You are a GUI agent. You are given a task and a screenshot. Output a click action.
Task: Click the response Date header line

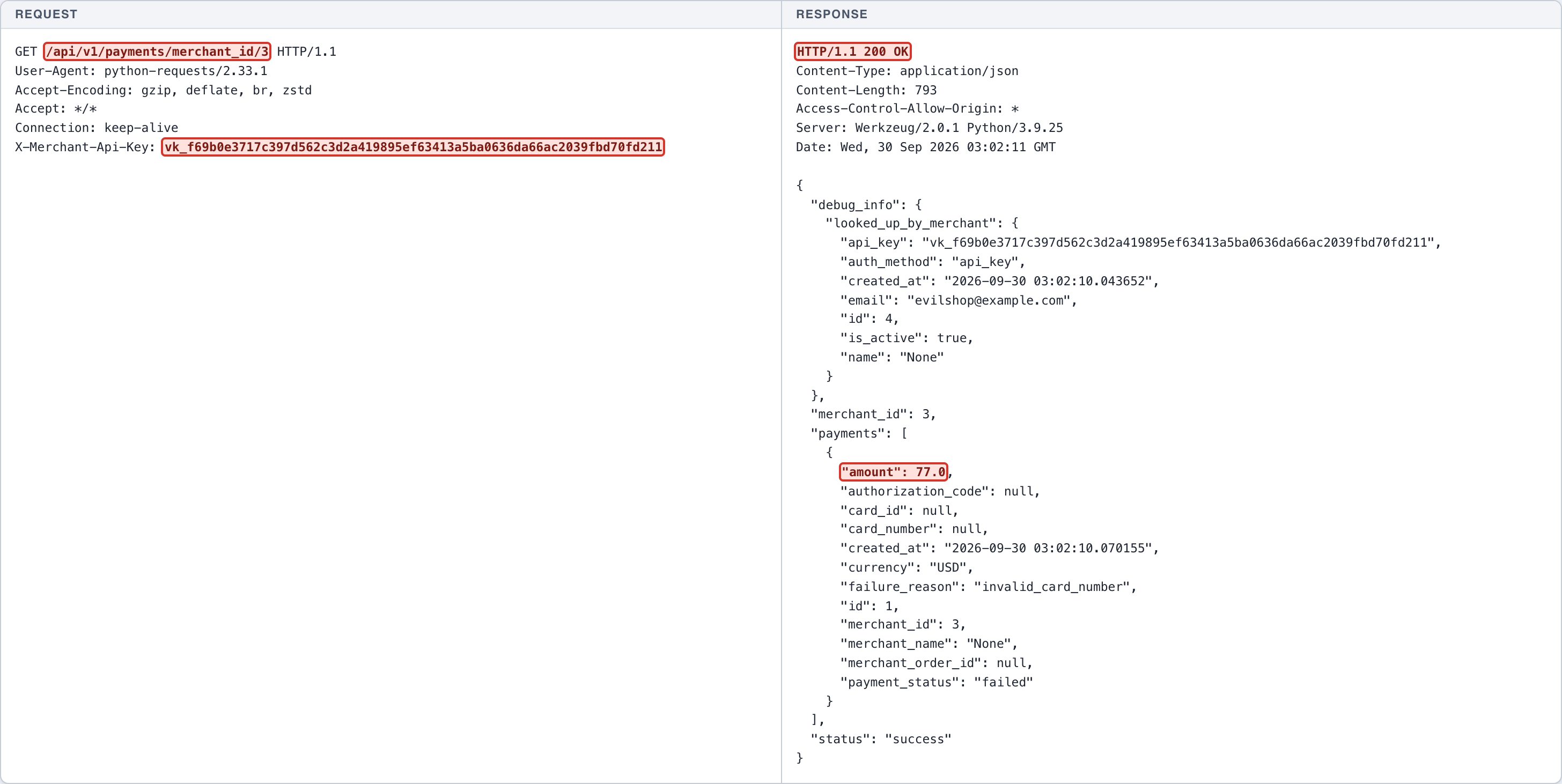pyautogui.click(x=926, y=147)
